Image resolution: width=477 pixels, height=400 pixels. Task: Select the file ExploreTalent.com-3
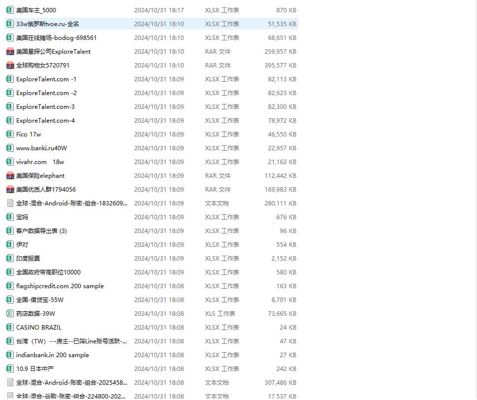[x=45, y=107]
